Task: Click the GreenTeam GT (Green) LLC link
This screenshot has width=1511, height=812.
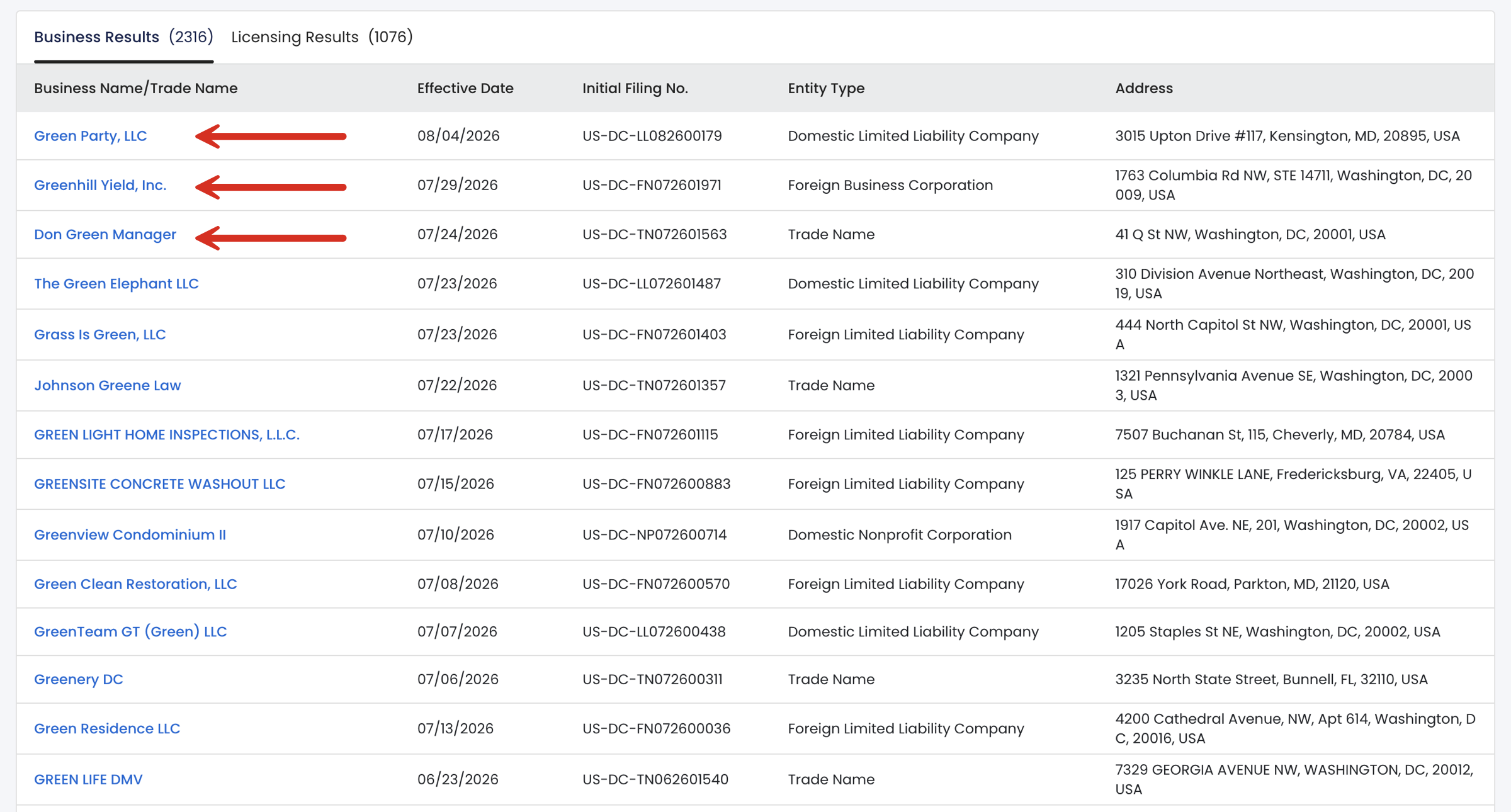Action: click(130, 632)
